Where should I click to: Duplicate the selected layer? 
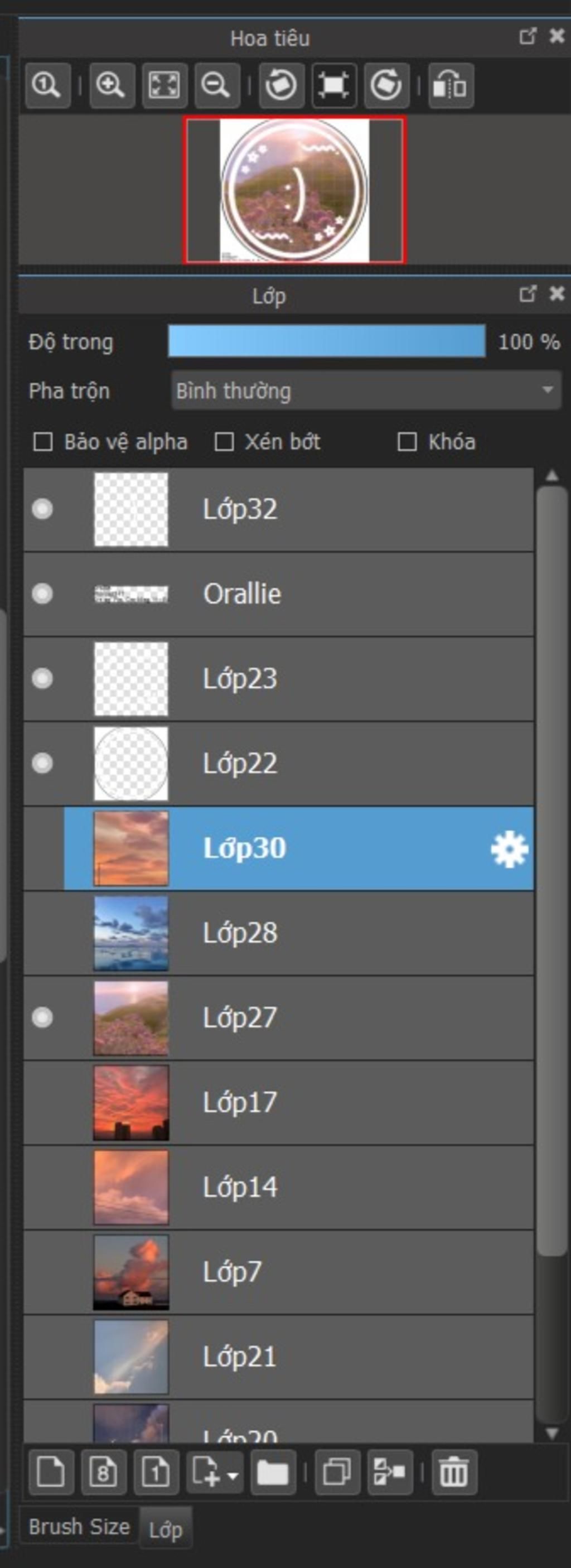point(337,1473)
